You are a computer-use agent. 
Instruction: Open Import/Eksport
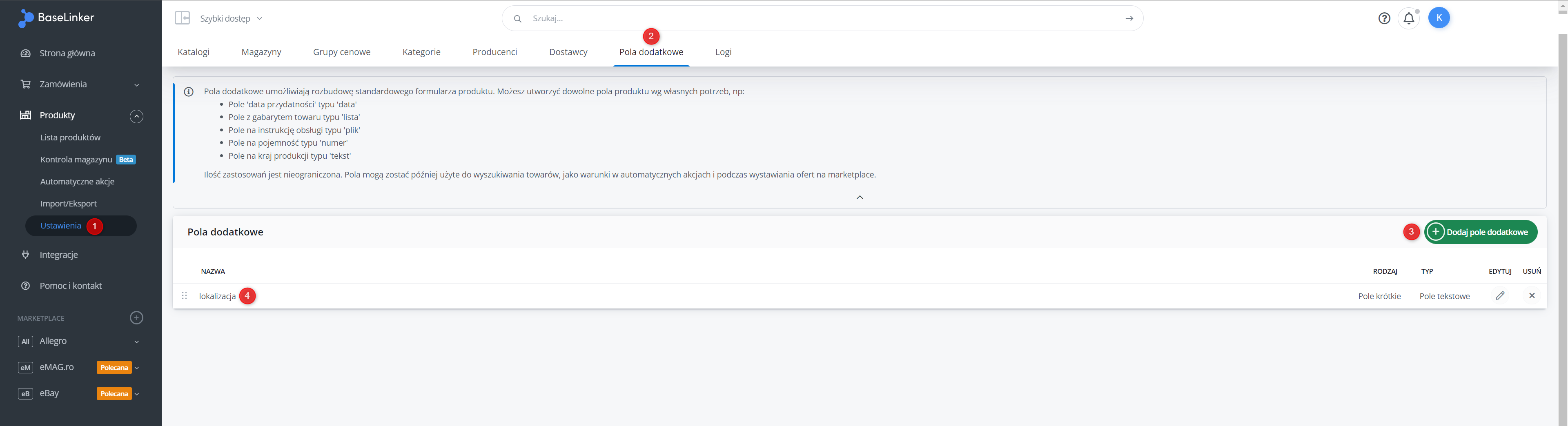tap(68, 203)
